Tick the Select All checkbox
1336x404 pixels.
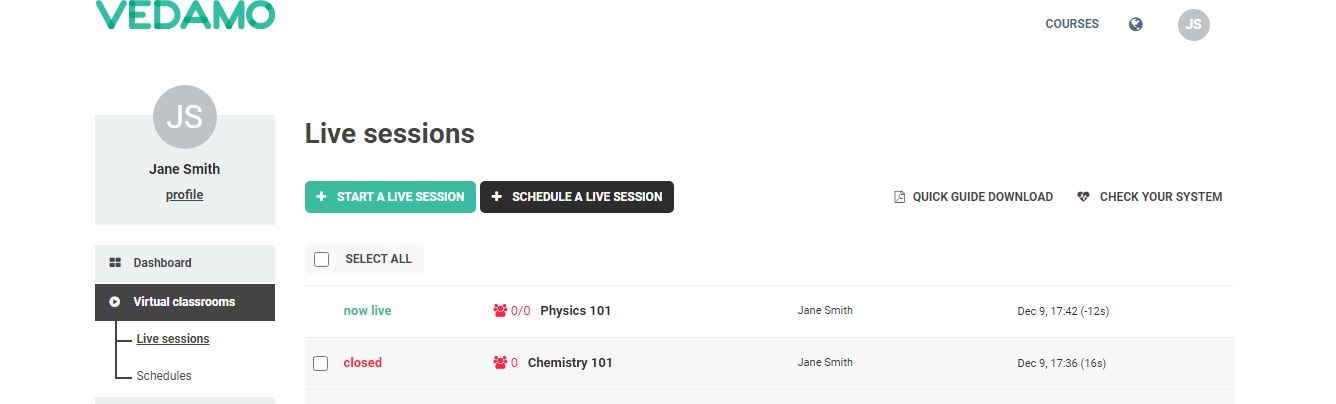[321, 259]
